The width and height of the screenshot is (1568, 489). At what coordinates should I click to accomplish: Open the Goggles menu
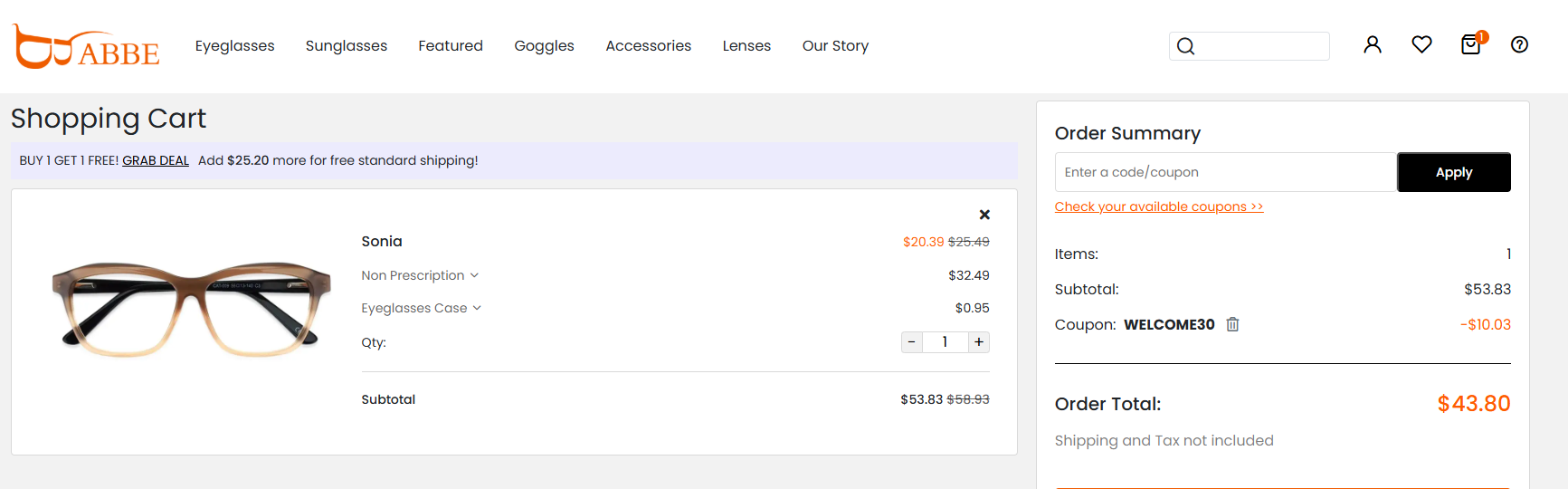tap(544, 46)
